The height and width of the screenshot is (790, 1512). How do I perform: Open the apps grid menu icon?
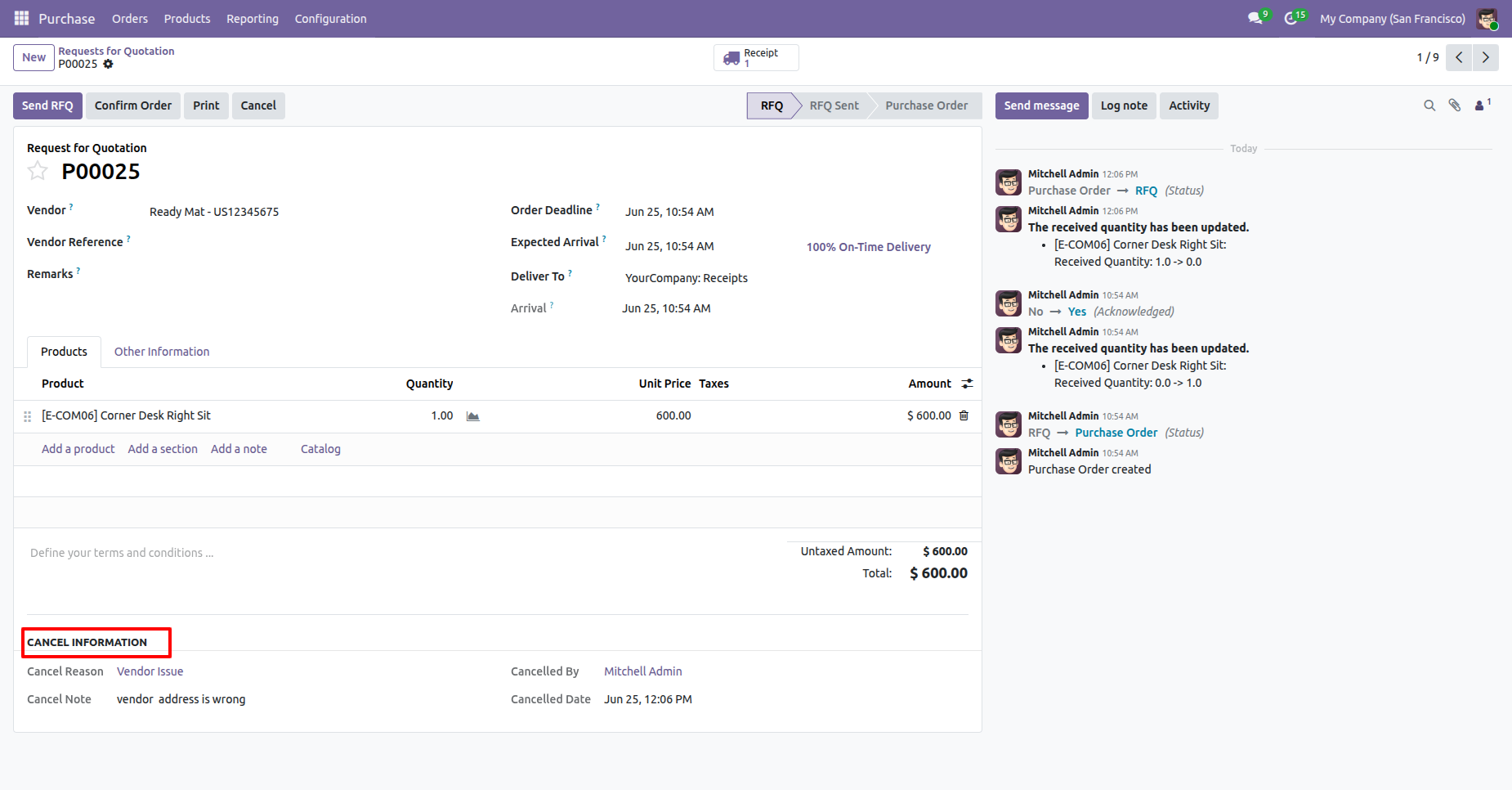(21, 18)
